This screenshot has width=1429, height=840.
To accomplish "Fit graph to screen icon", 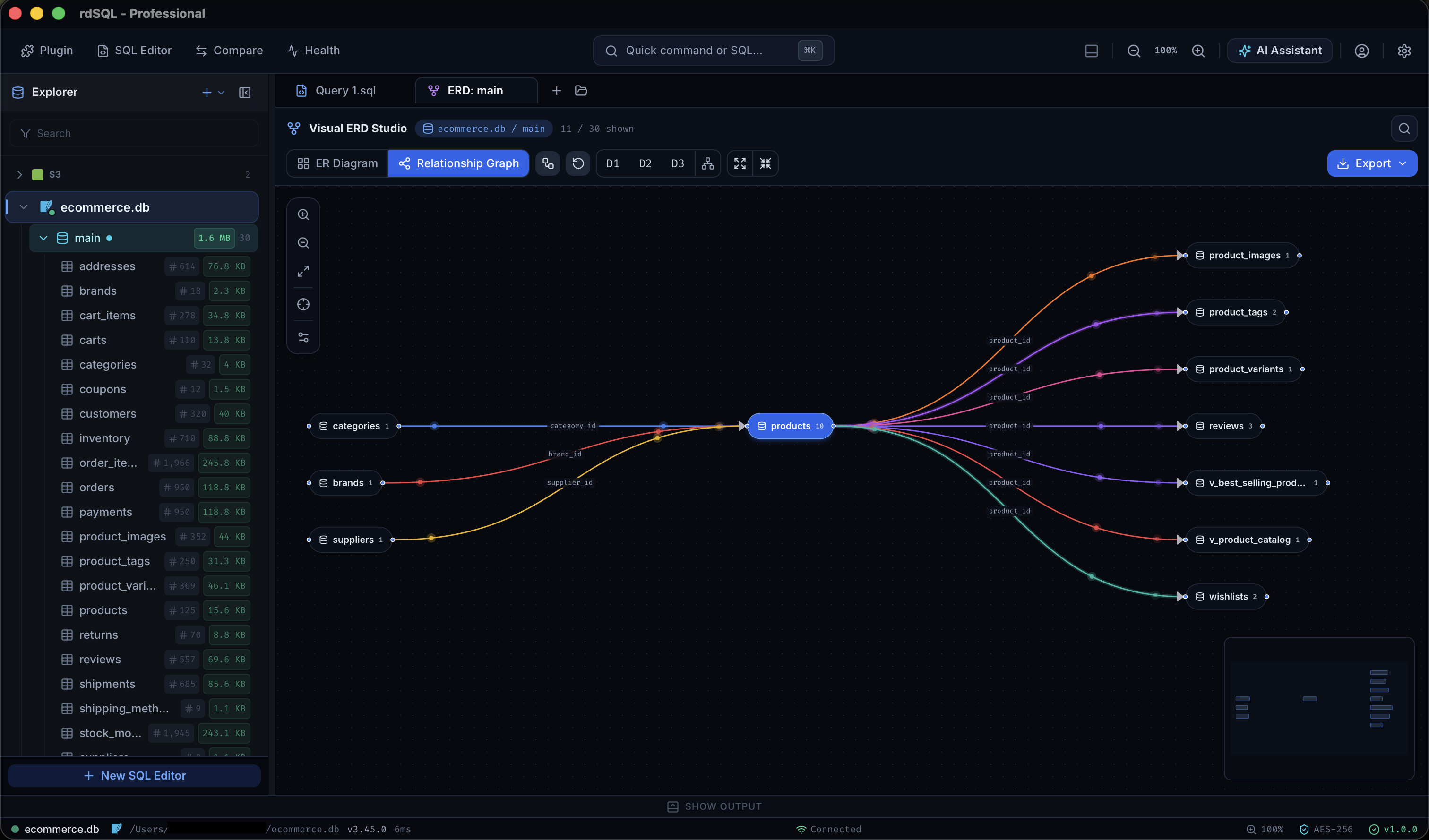I will [x=303, y=272].
